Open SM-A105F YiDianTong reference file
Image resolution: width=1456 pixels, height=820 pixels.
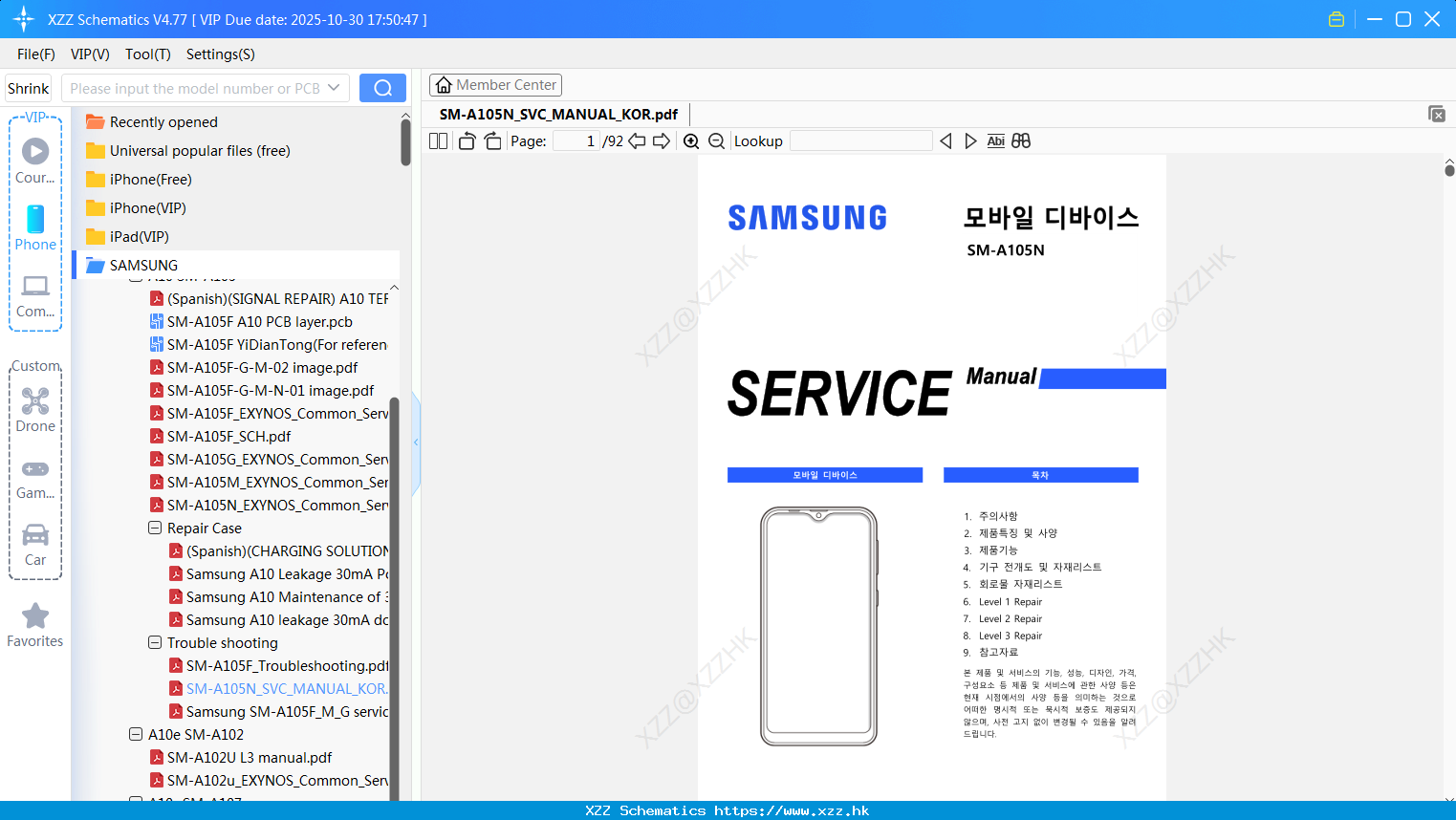point(276,344)
